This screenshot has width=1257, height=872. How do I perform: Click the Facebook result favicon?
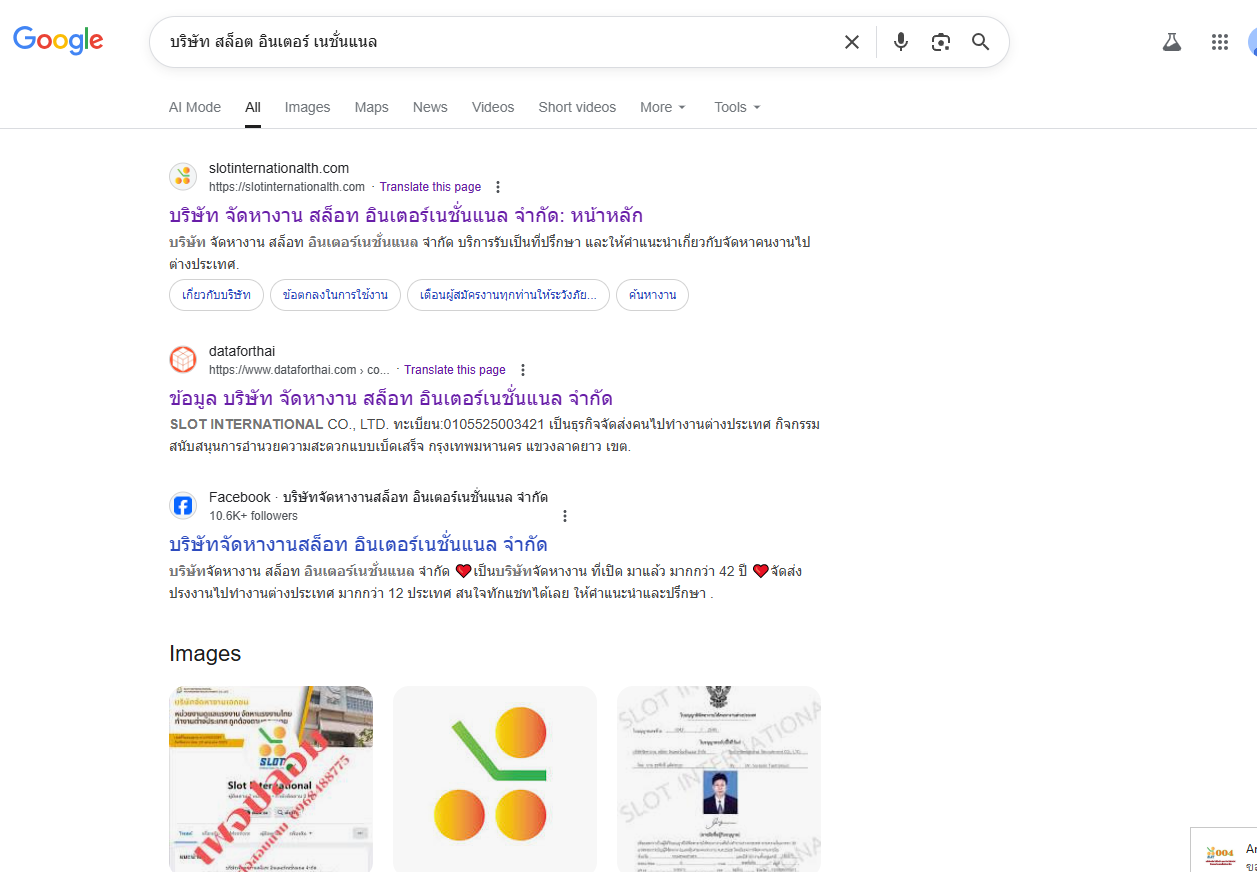(183, 506)
